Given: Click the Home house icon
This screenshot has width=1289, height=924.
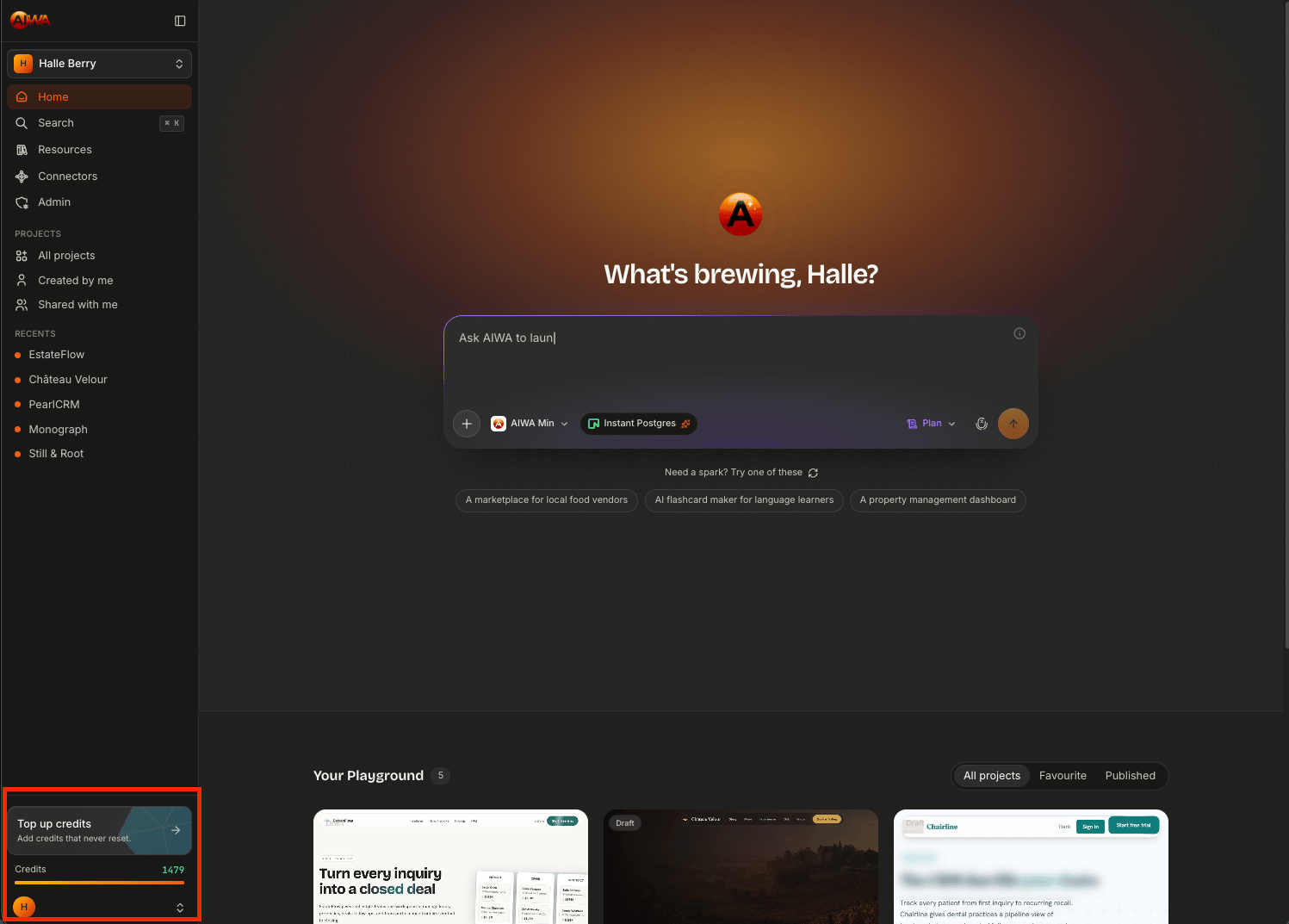Looking at the screenshot, I should 22,97.
